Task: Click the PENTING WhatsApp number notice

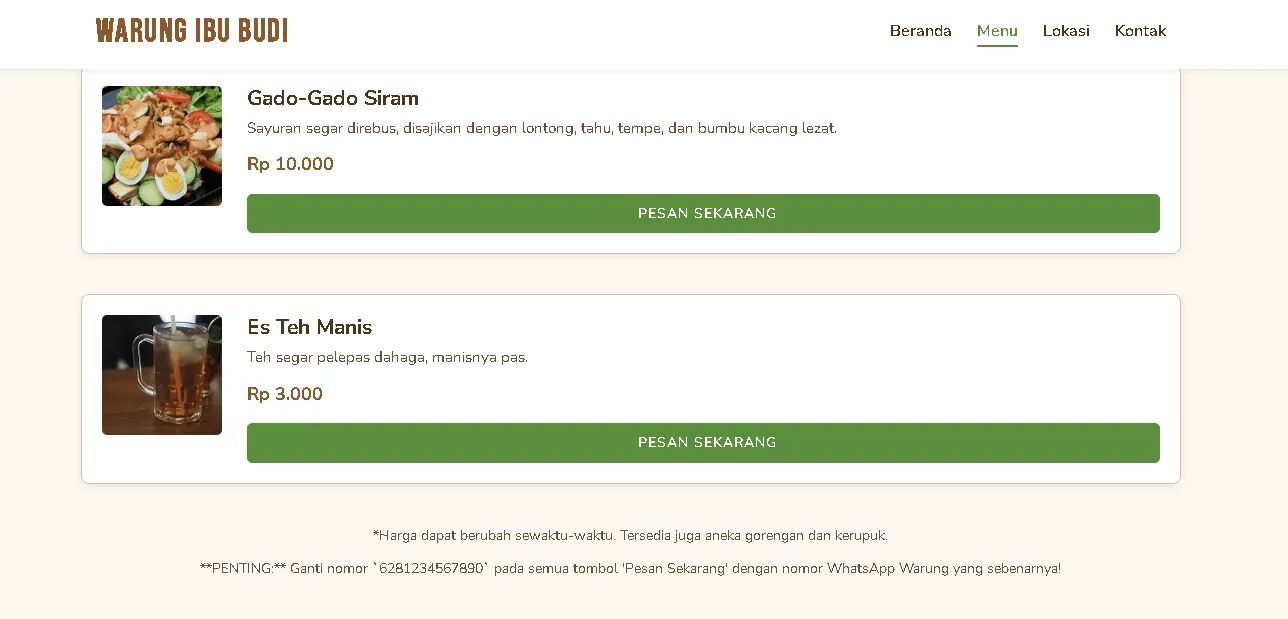Action: click(x=630, y=568)
